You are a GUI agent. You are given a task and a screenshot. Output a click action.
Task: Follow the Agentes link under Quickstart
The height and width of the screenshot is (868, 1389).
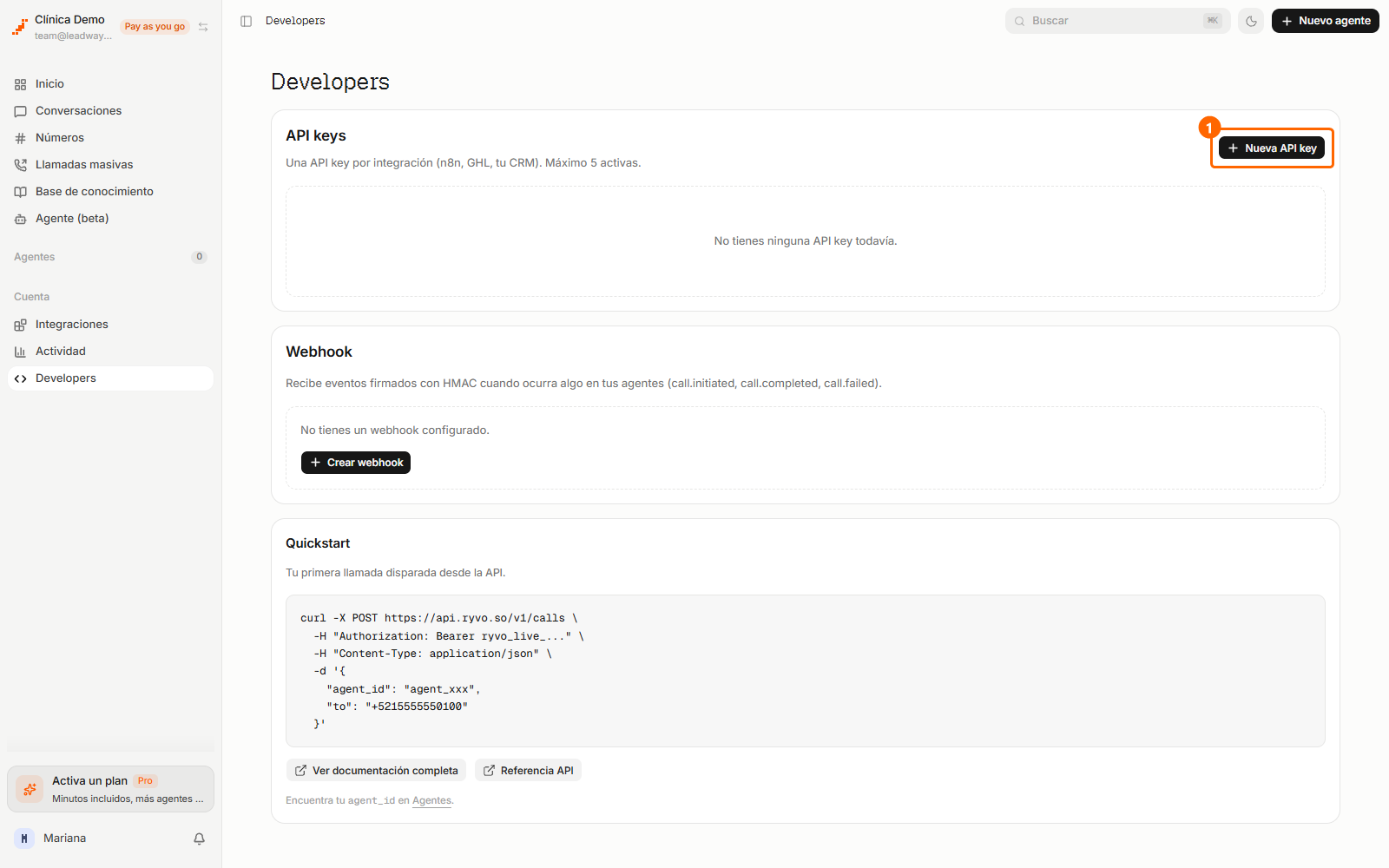pos(431,801)
